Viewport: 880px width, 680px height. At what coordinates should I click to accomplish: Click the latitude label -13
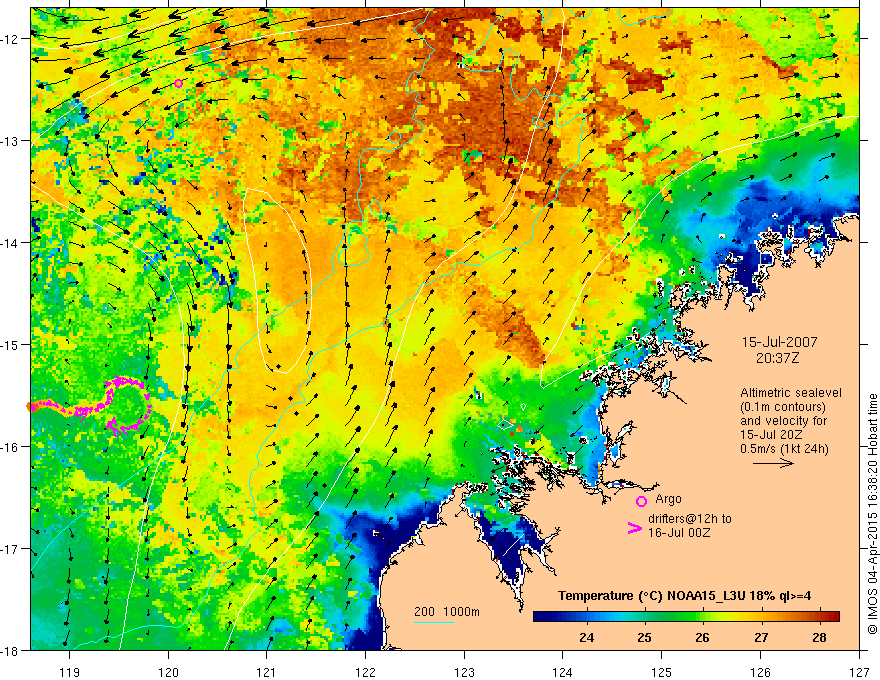11,141
